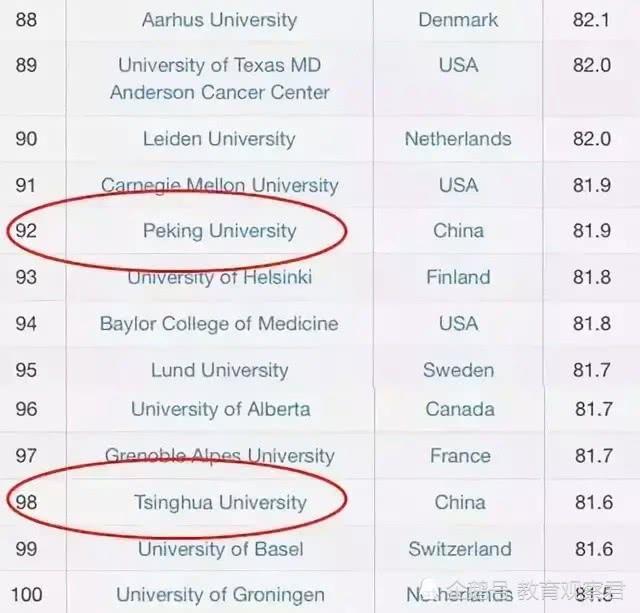Select the Lund University row name

point(220,370)
